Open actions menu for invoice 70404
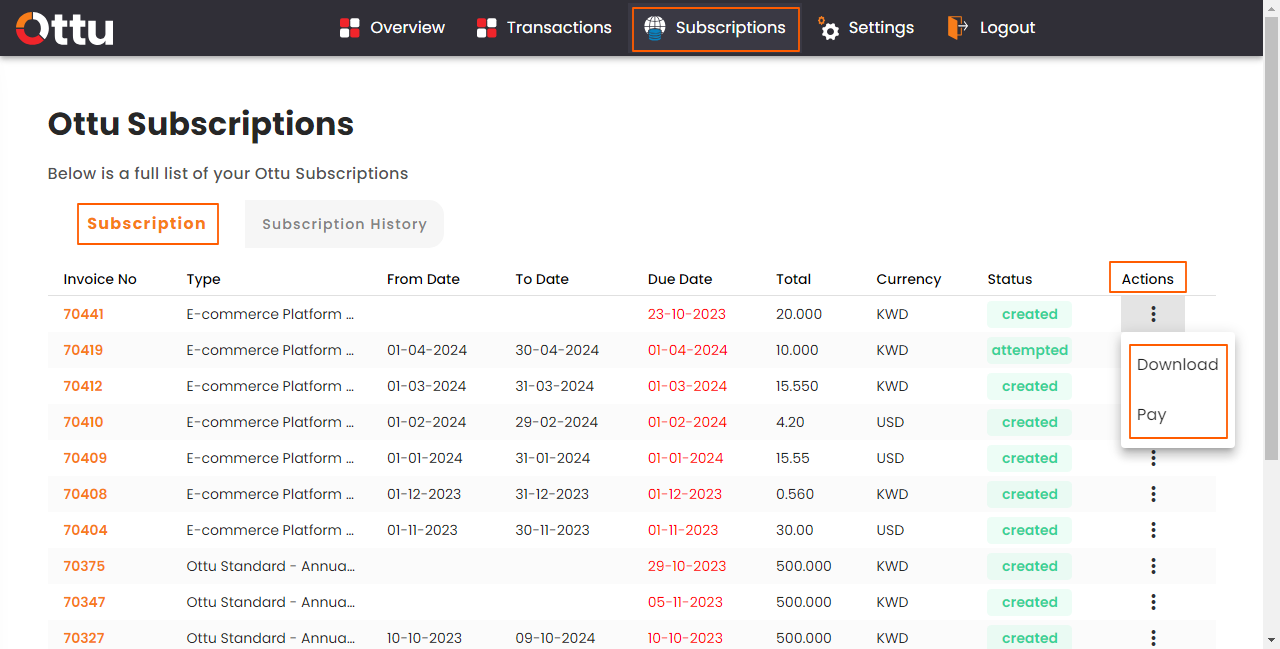Image resolution: width=1280 pixels, height=649 pixels. click(x=1153, y=530)
